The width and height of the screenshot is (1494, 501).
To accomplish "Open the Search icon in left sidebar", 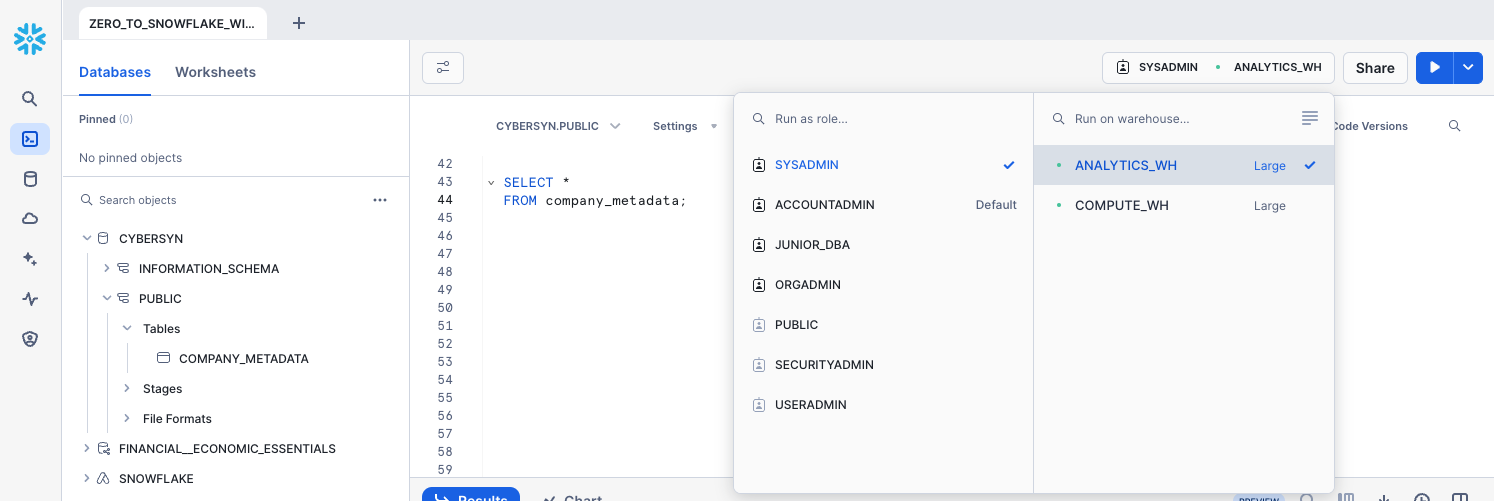I will [30, 99].
